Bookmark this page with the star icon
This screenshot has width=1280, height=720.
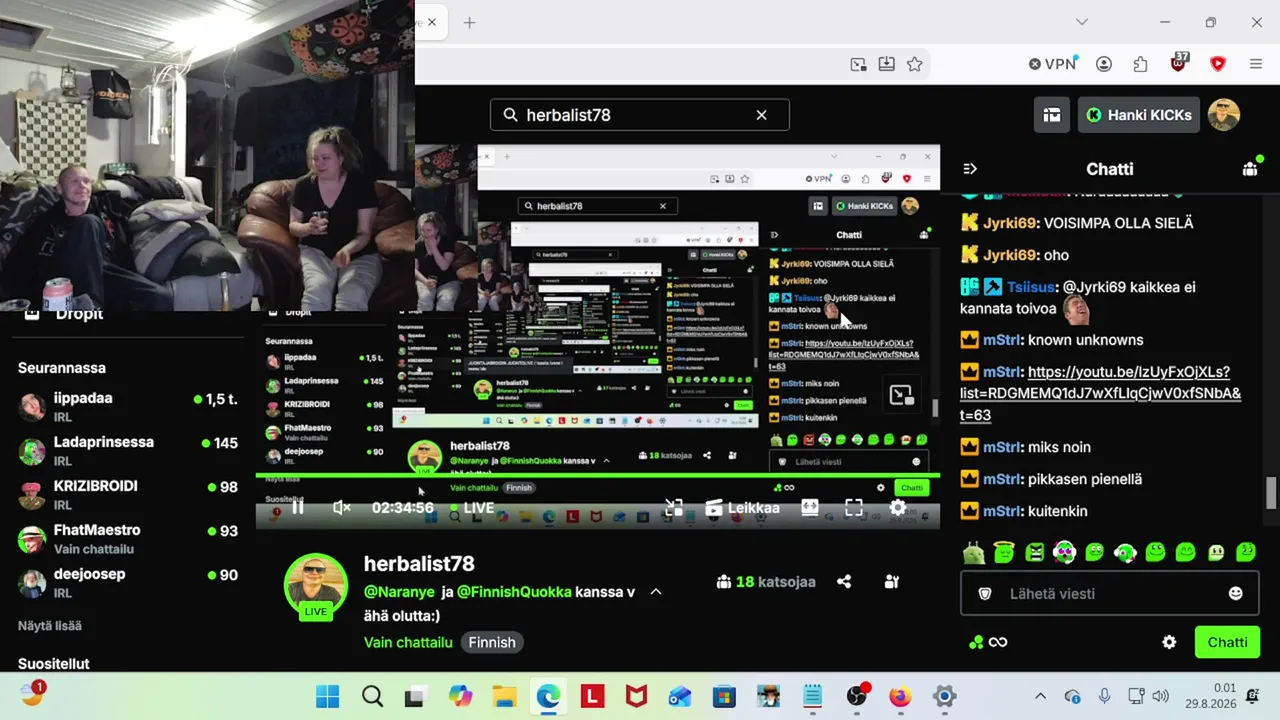[x=914, y=64]
